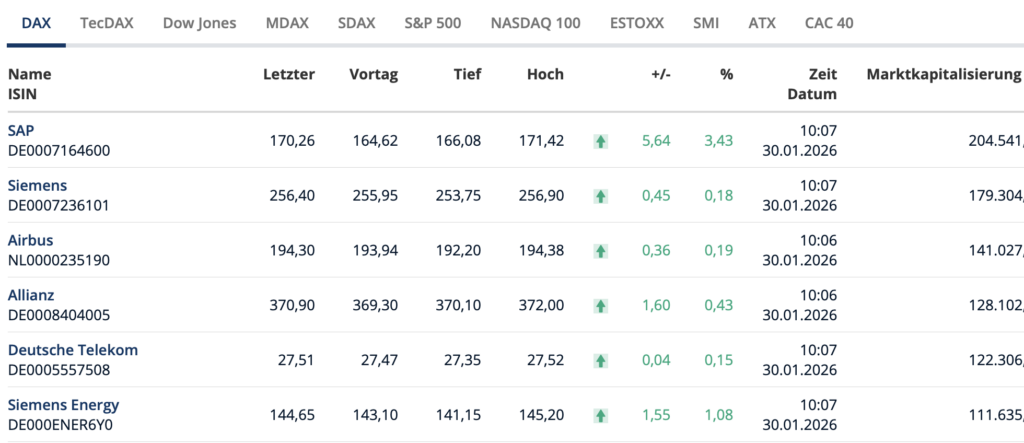Switch to the TecDAX tab
This screenshot has width=1024, height=443.
pyautogui.click(x=110, y=22)
